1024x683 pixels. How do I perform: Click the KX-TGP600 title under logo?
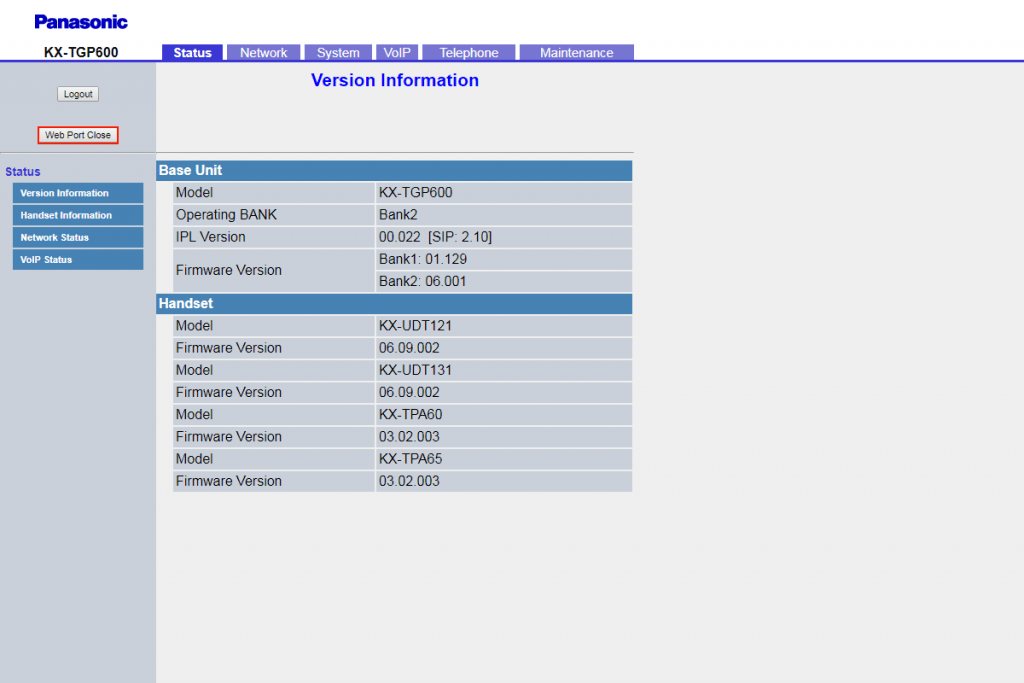pyautogui.click(x=81, y=52)
